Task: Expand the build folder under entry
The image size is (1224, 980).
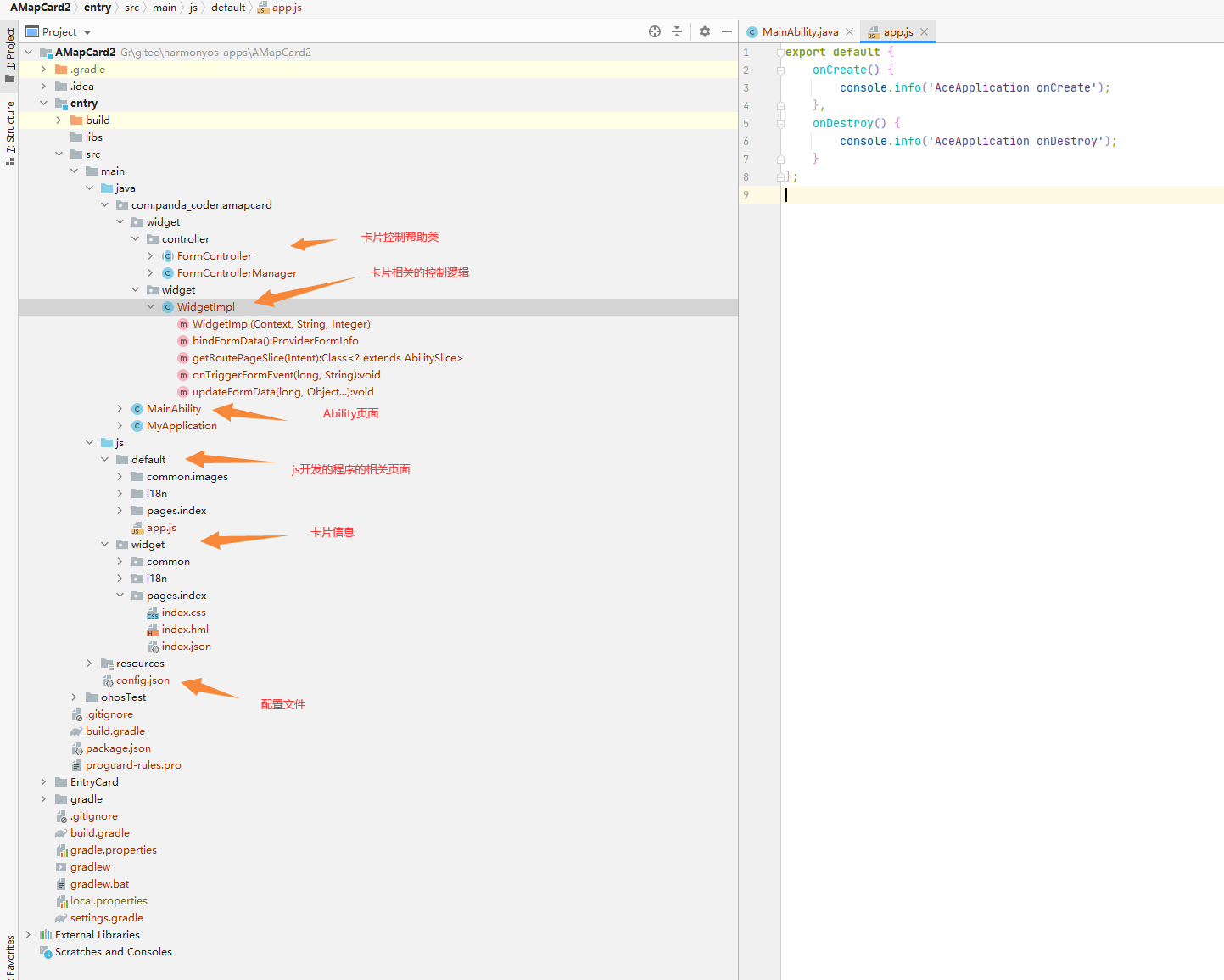Action: point(59,120)
